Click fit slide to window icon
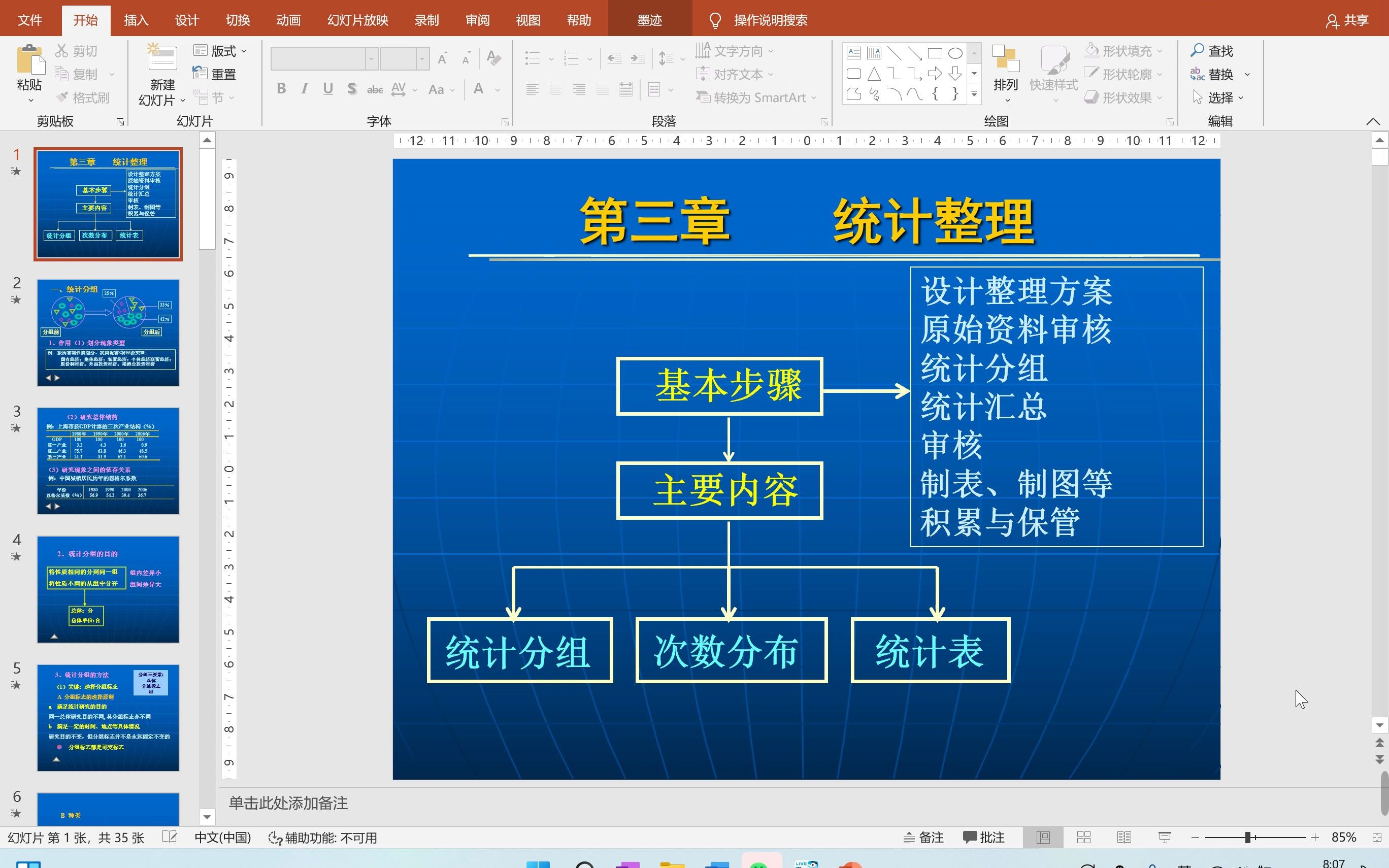This screenshot has height=868, width=1389. [x=1377, y=838]
